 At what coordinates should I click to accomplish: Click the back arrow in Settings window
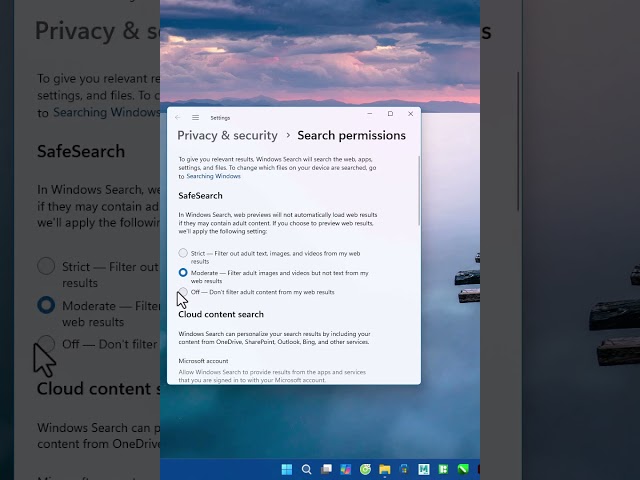pos(178,118)
